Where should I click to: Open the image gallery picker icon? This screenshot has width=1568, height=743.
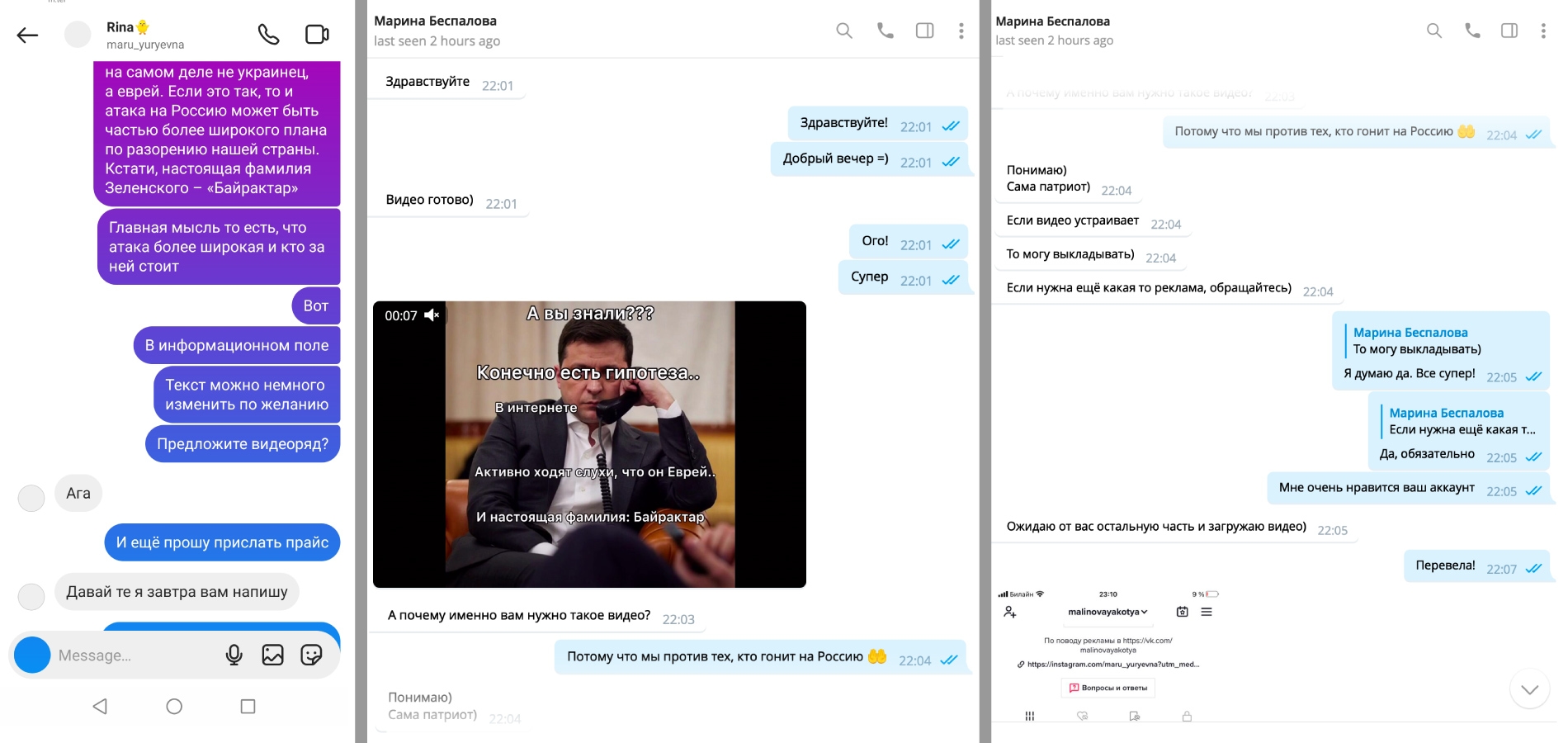click(272, 655)
